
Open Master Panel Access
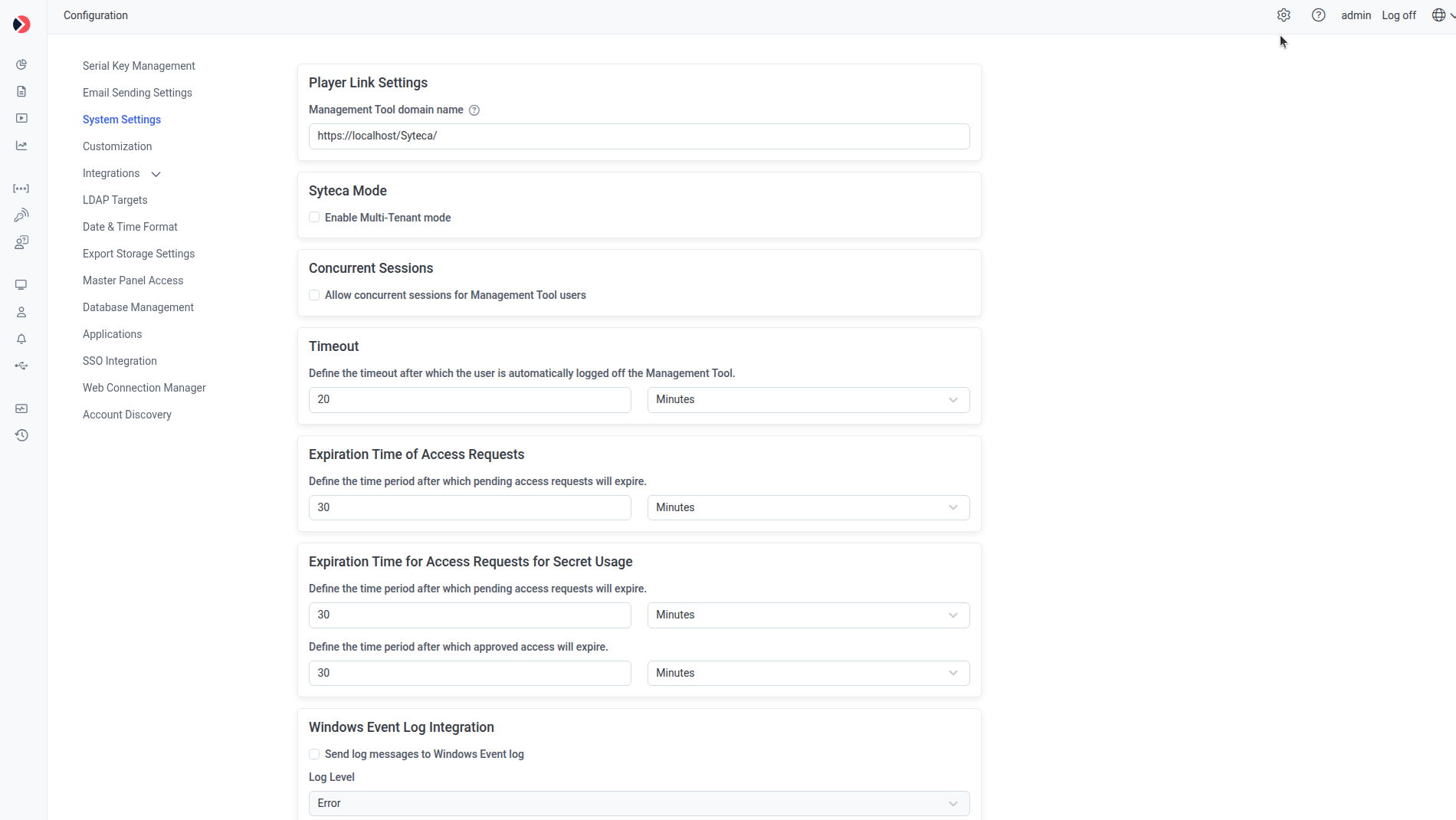(133, 280)
